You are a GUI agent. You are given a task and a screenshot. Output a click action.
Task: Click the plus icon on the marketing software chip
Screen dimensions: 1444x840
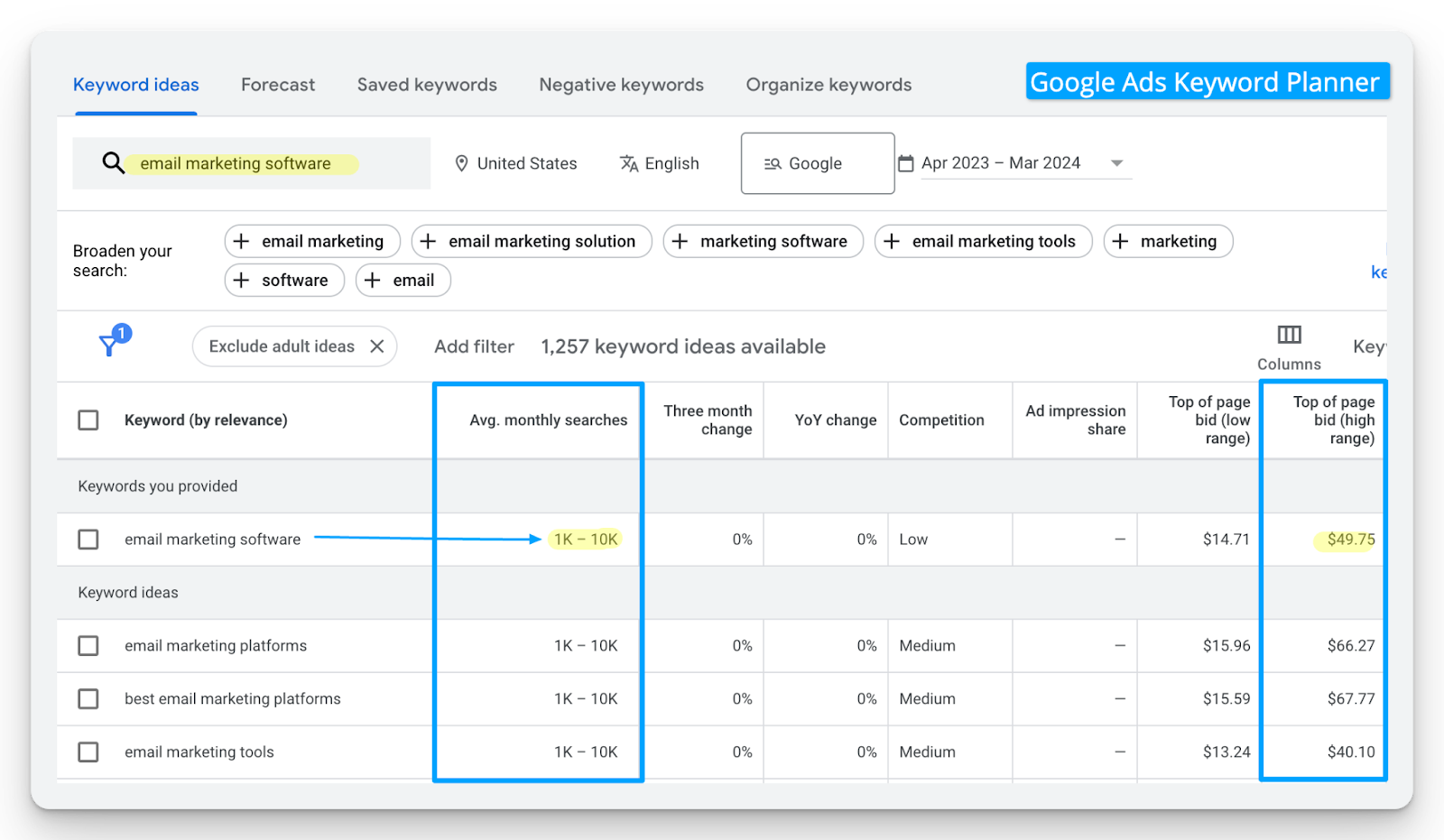(680, 241)
